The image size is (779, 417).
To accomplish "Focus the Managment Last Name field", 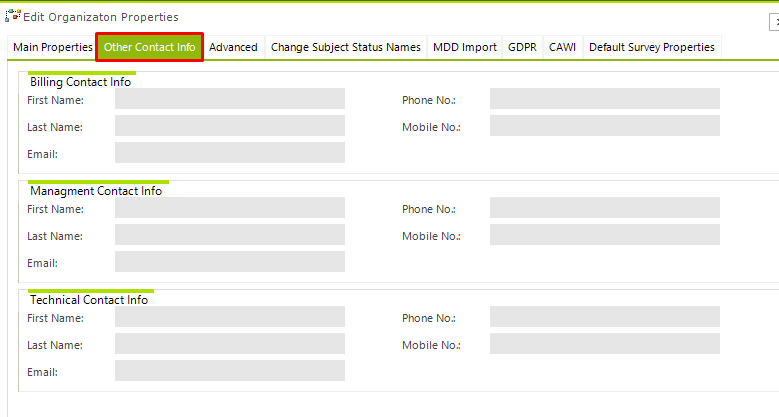I will coord(230,235).
